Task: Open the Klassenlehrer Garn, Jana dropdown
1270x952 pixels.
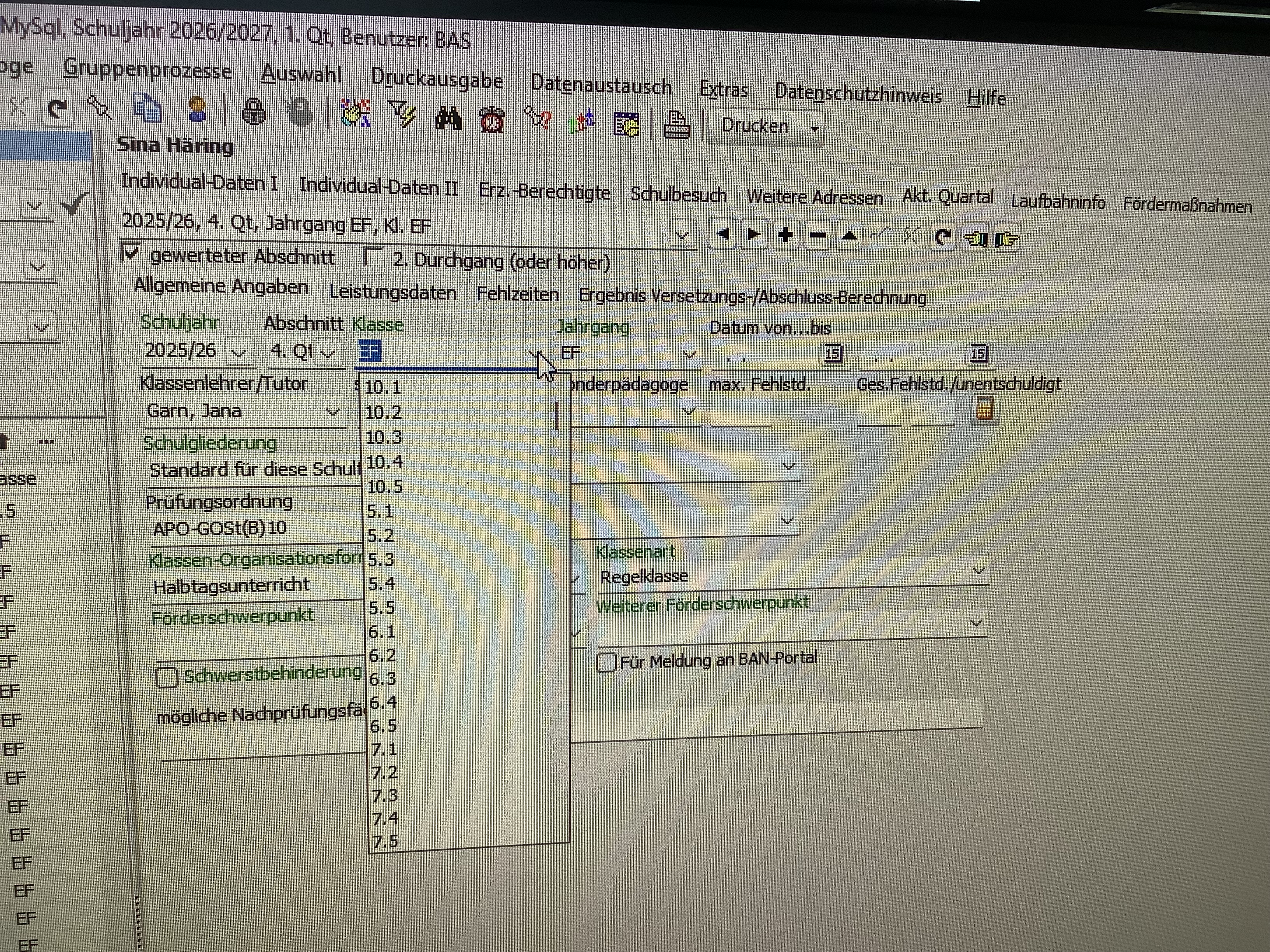Action: pyautogui.click(x=332, y=411)
